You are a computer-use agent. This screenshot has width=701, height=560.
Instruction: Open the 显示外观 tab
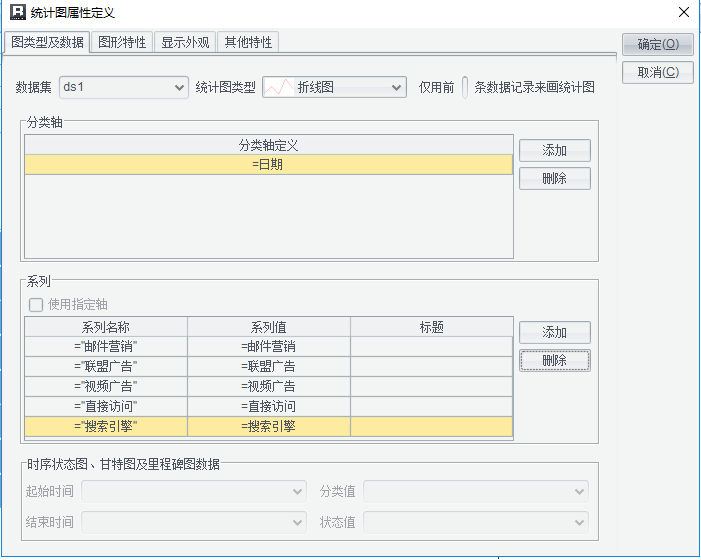pos(185,42)
